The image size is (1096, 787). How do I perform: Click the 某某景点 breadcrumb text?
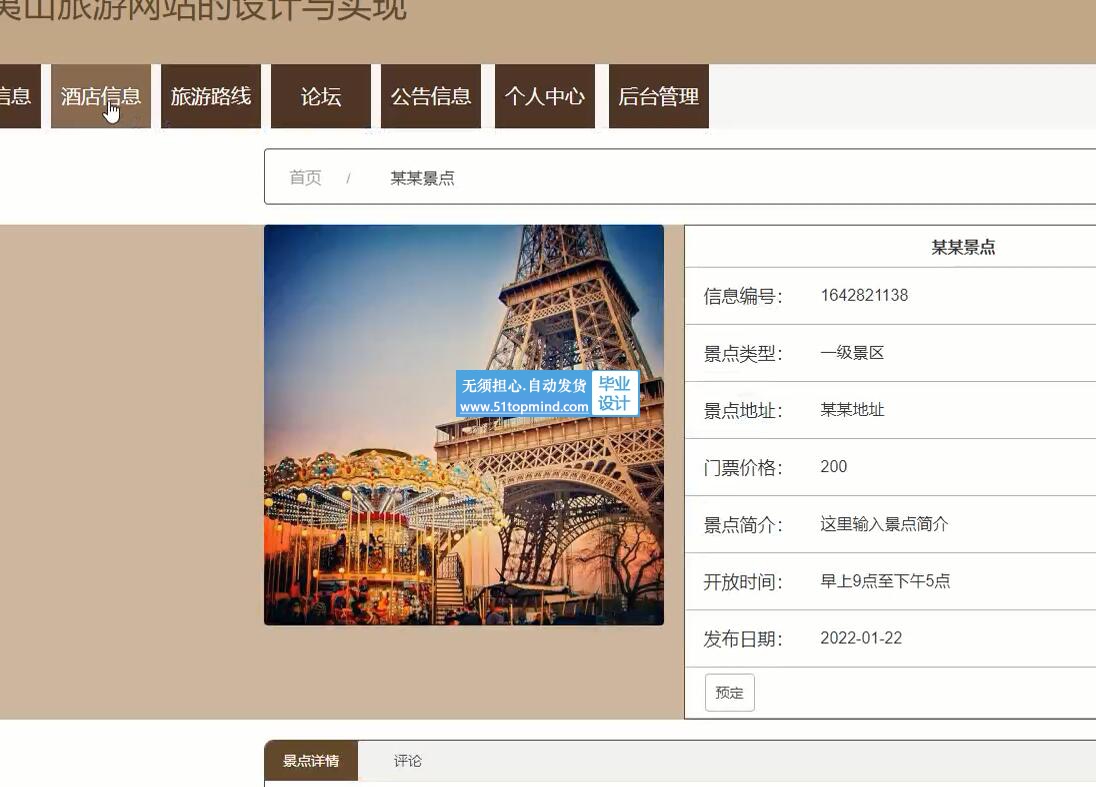pos(422,178)
